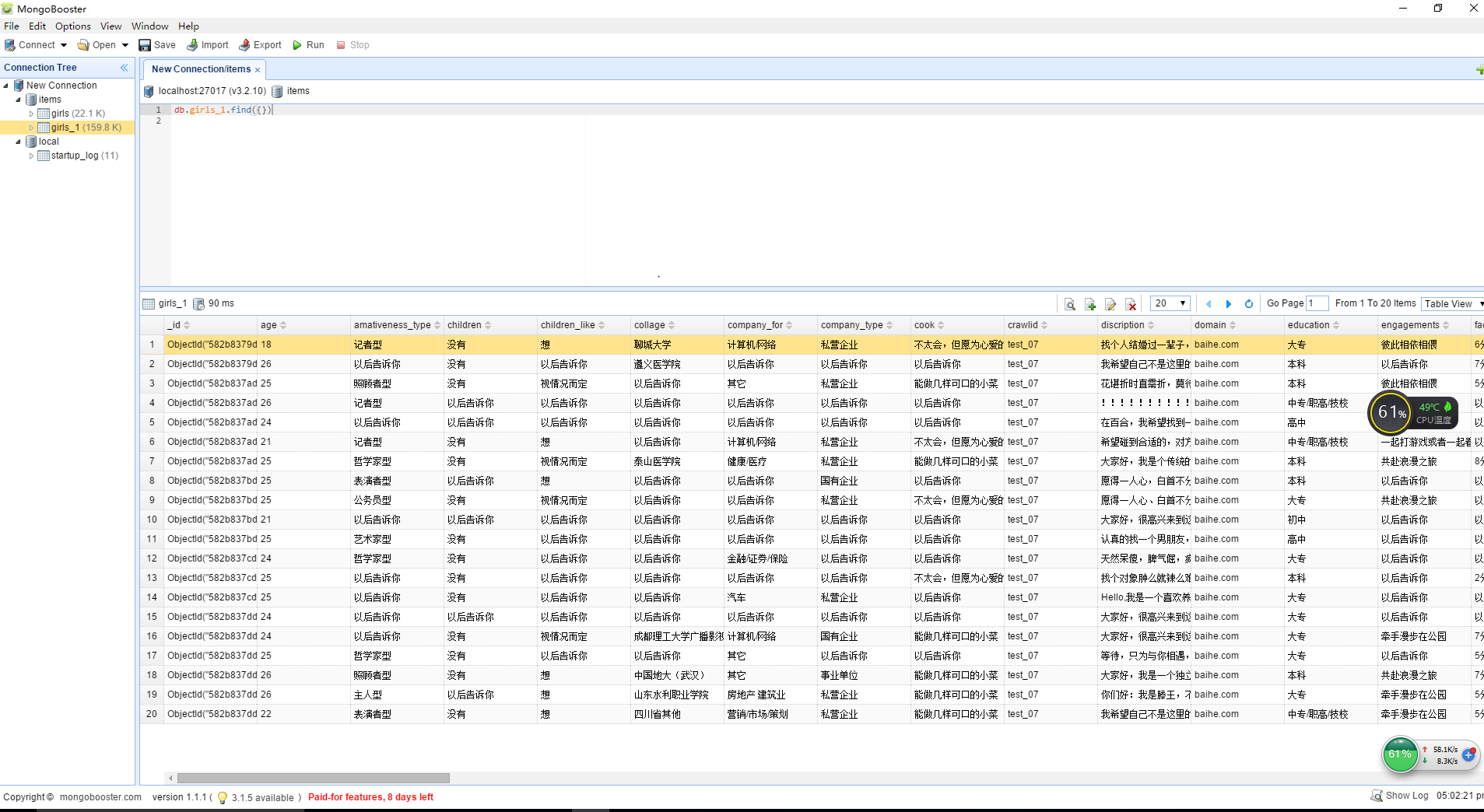Open the Table View dropdown
The width and height of the screenshot is (1484, 812).
(1452, 304)
